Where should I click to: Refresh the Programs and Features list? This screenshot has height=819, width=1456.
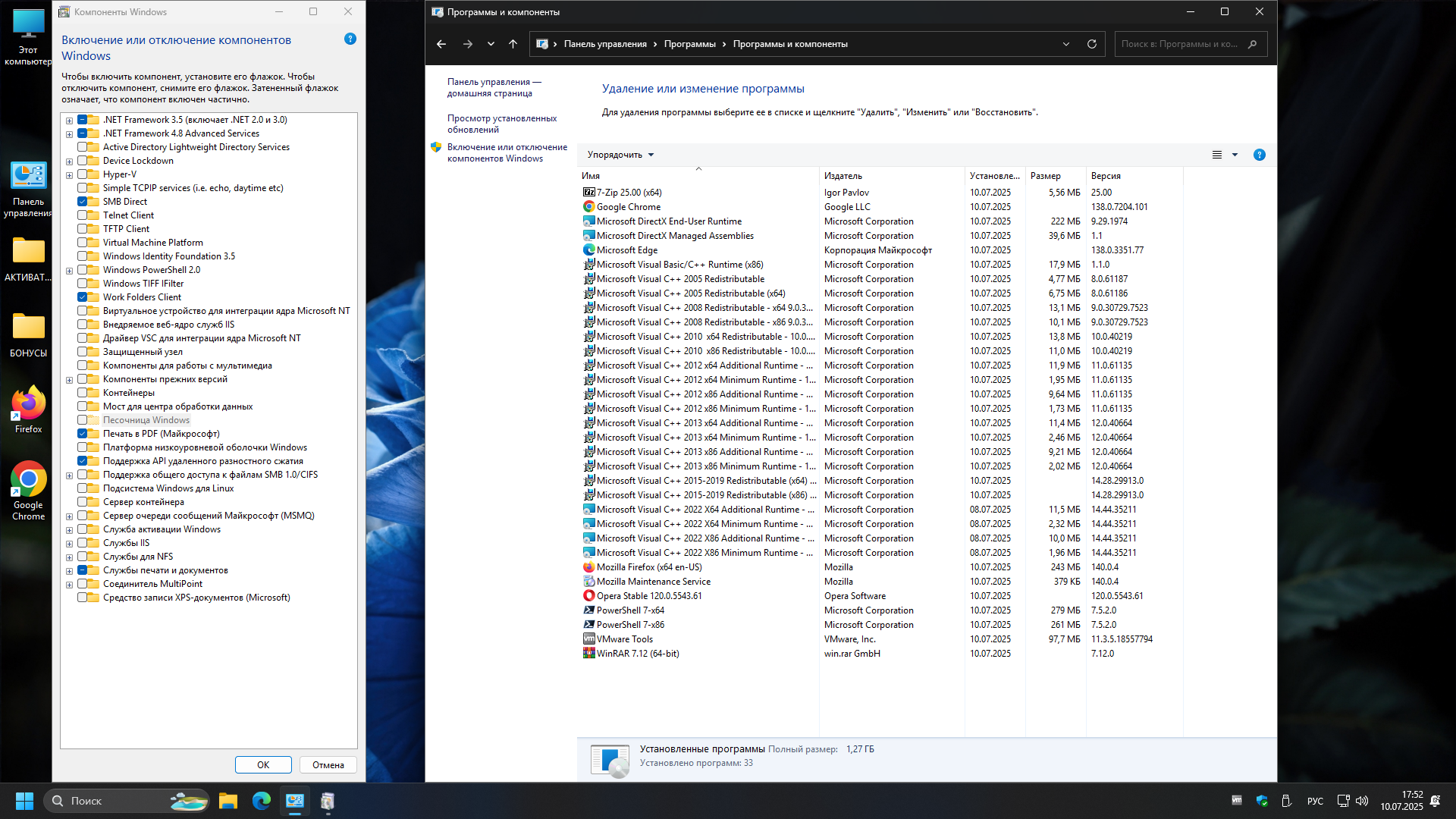click(1092, 44)
